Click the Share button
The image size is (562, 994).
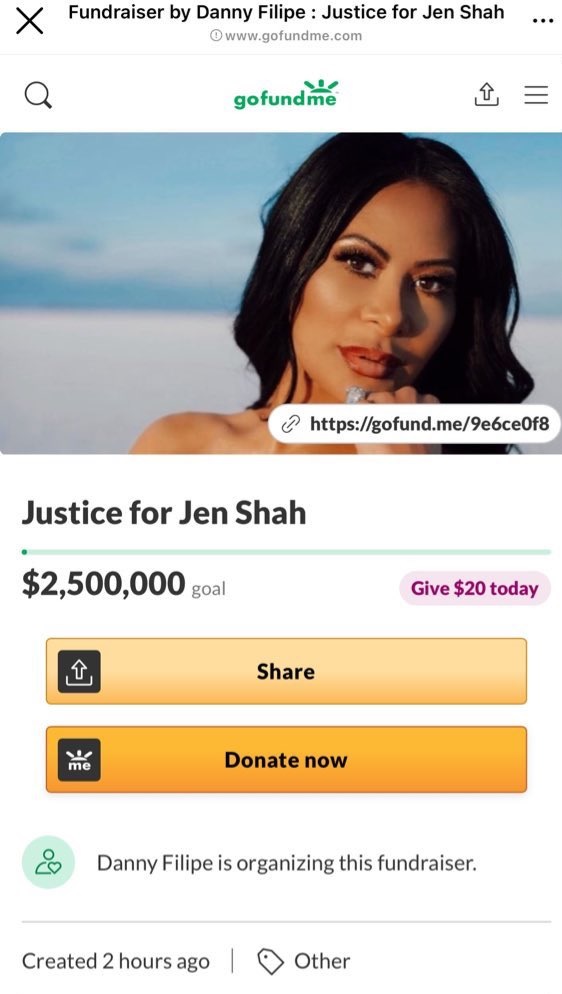coord(286,671)
